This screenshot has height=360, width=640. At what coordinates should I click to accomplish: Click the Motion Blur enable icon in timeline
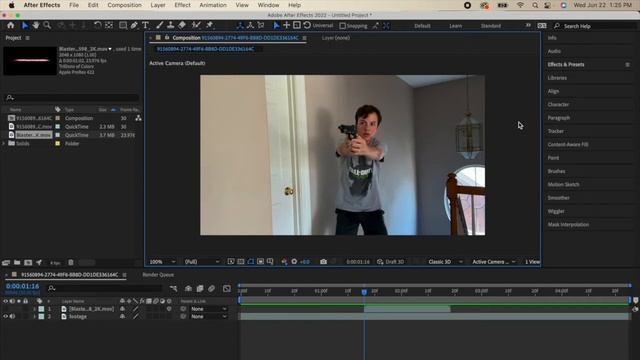point(211,289)
